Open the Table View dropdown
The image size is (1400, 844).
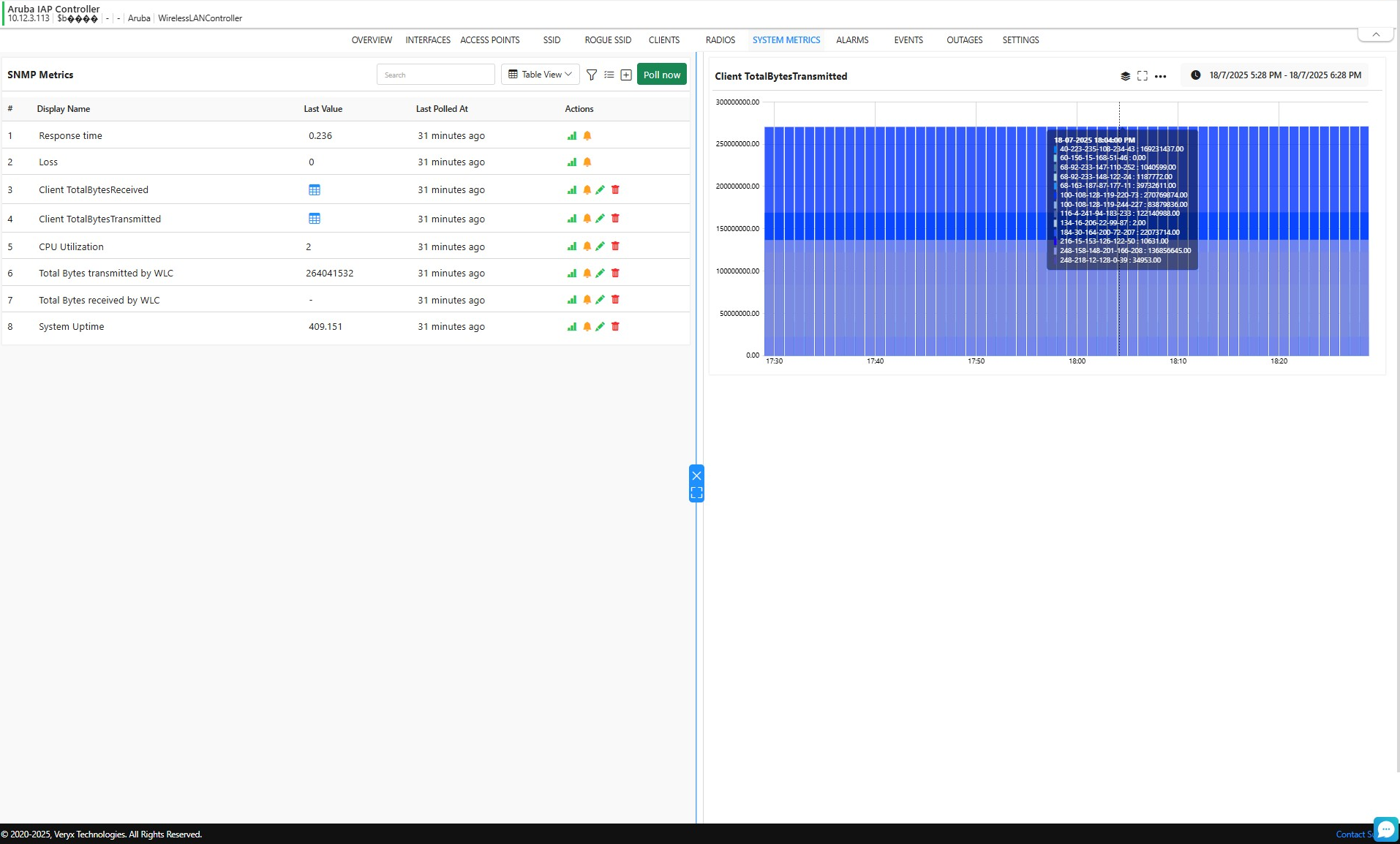(x=540, y=75)
